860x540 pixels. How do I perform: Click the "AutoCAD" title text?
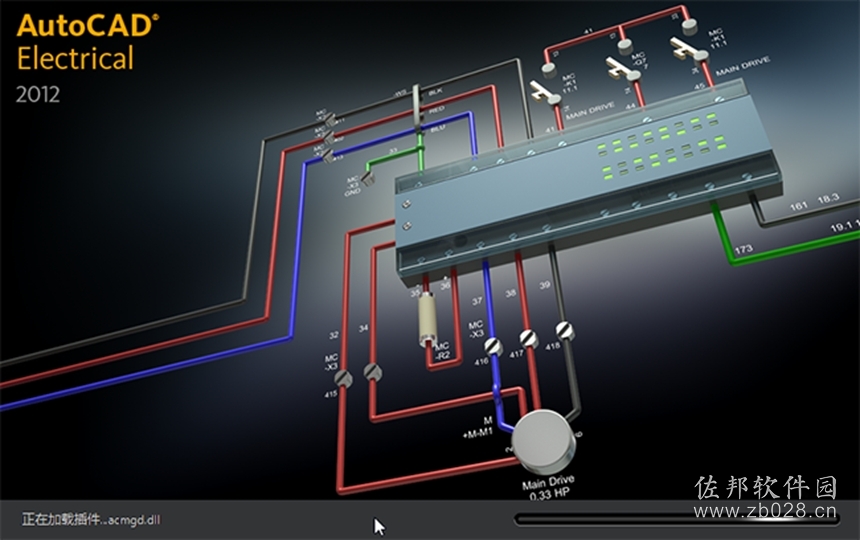pos(88,26)
